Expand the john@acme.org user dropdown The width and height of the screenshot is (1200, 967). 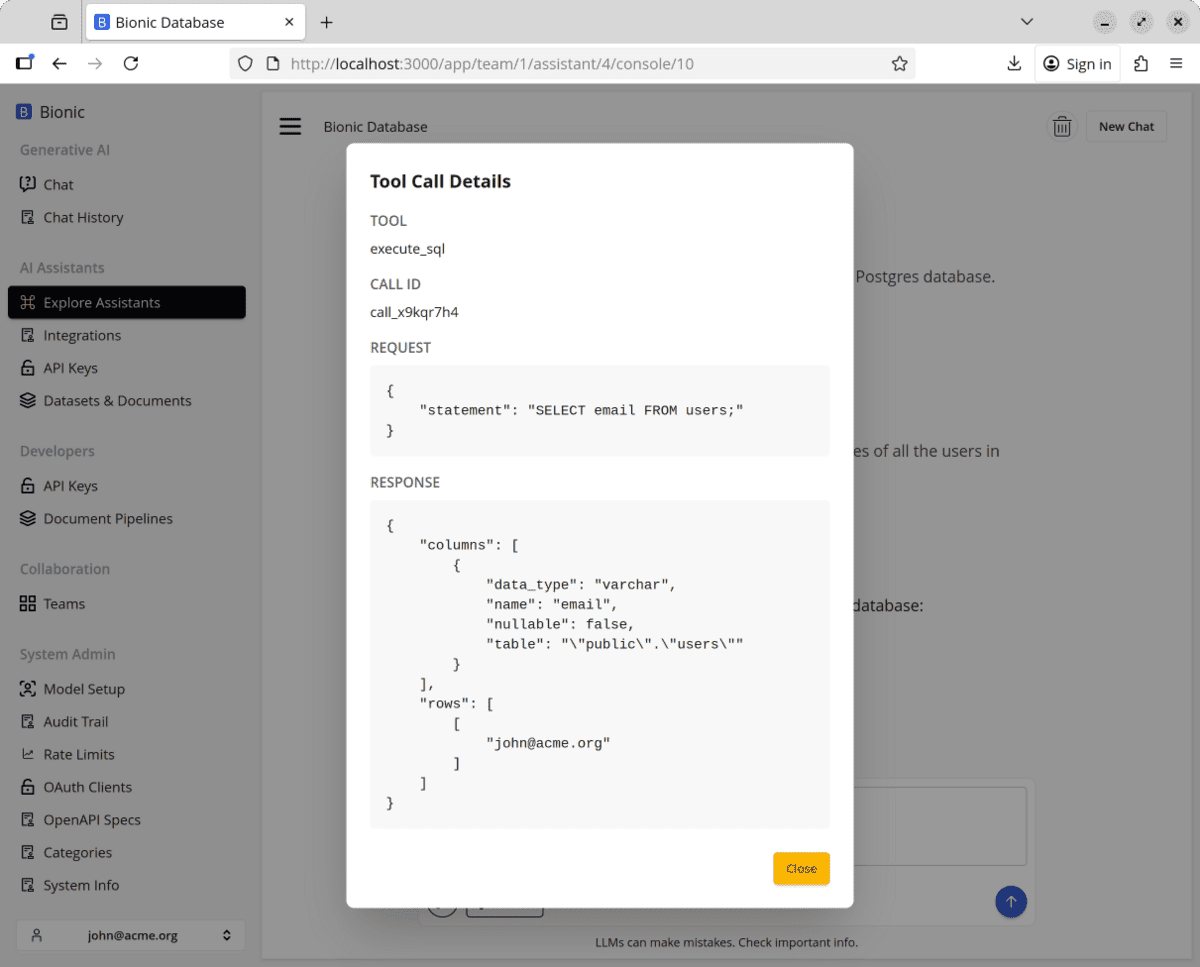[x=131, y=936]
